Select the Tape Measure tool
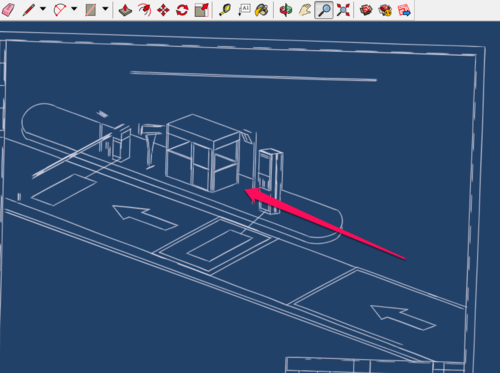The height and width of the screenshot is (373, 500). 225,10
